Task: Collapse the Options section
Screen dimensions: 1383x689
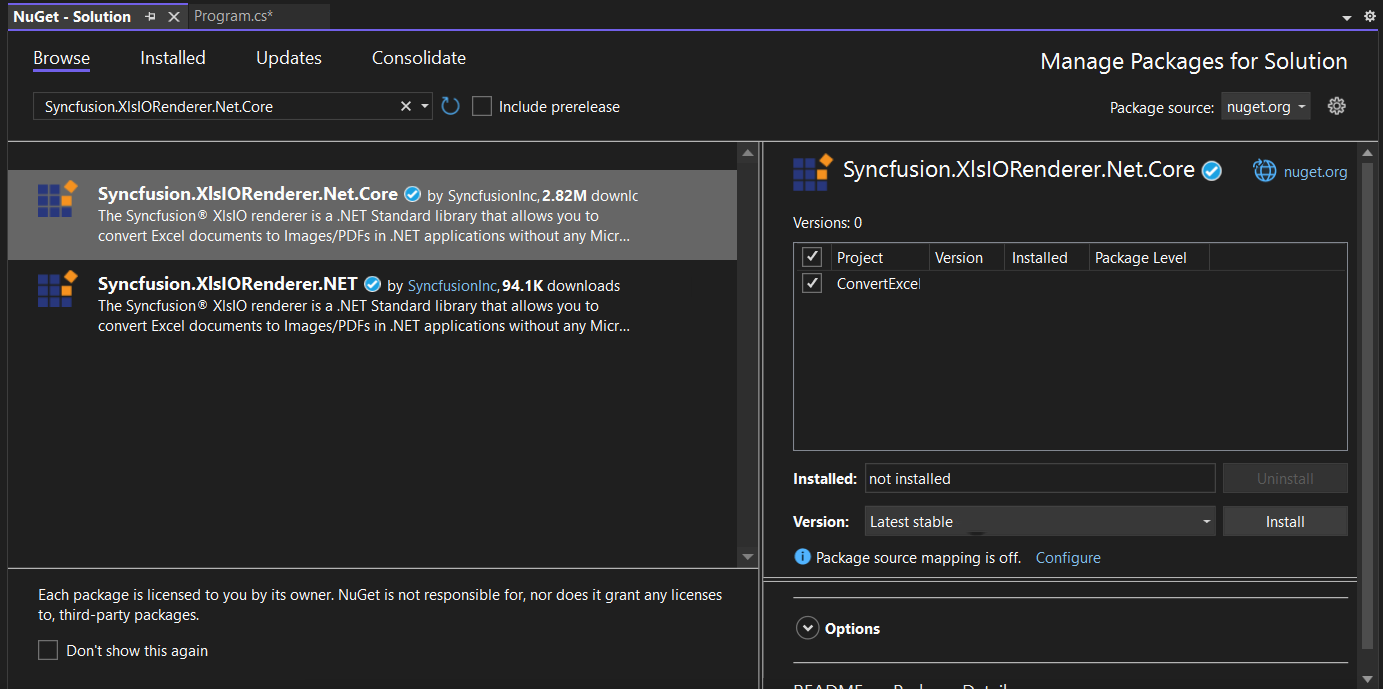Action: [808, 627]
